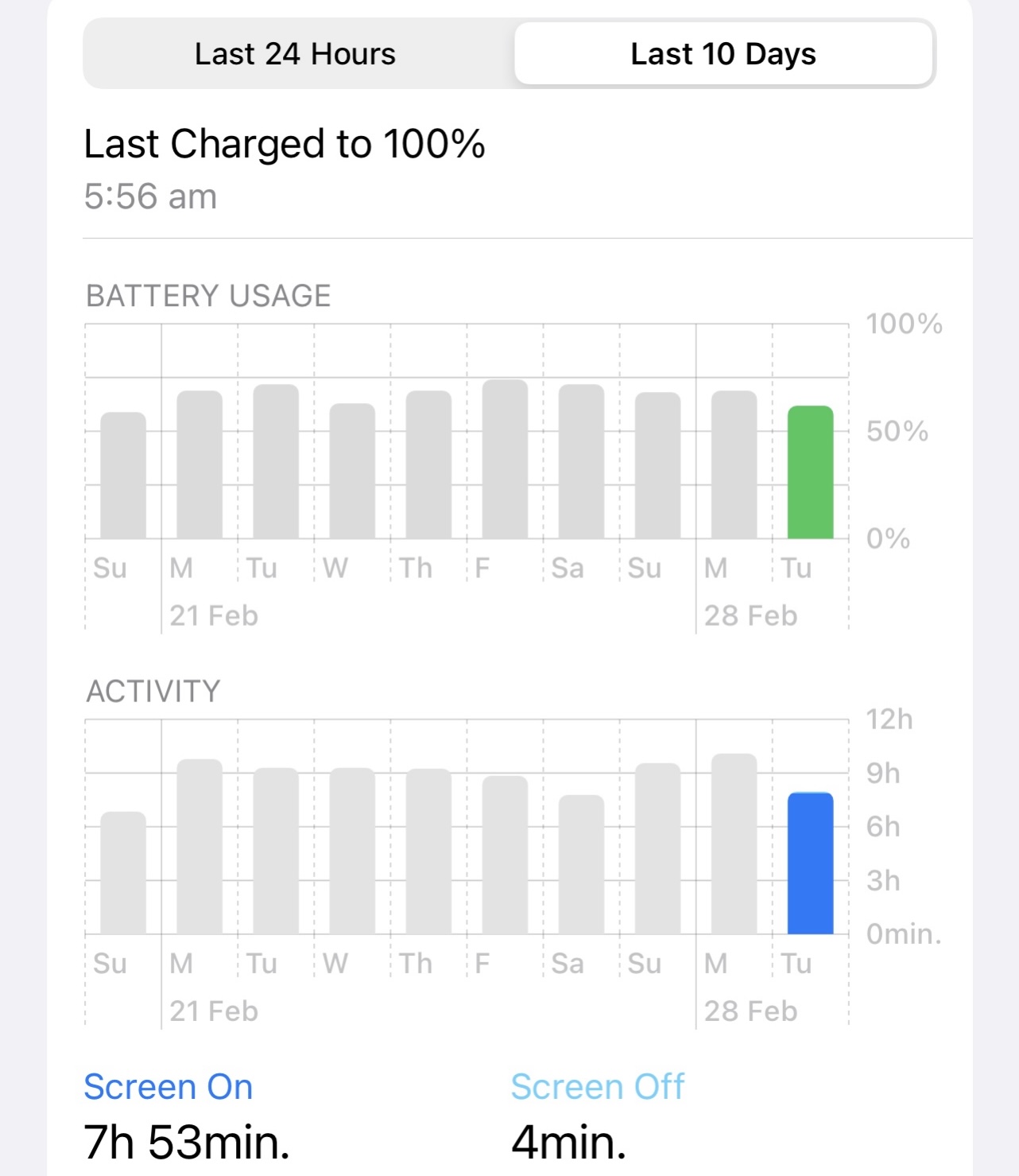Tap the Screen On label
Viewport: 1019px width, 1176px height.
pyautogui.click(x=169, y=1087)
